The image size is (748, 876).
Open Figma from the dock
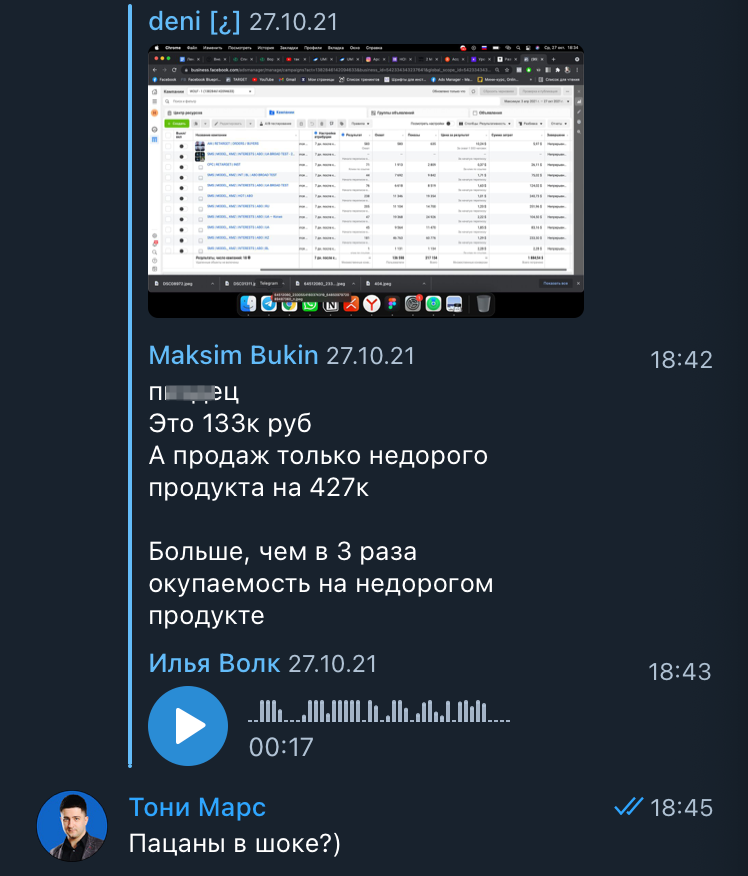pos(392,304)
